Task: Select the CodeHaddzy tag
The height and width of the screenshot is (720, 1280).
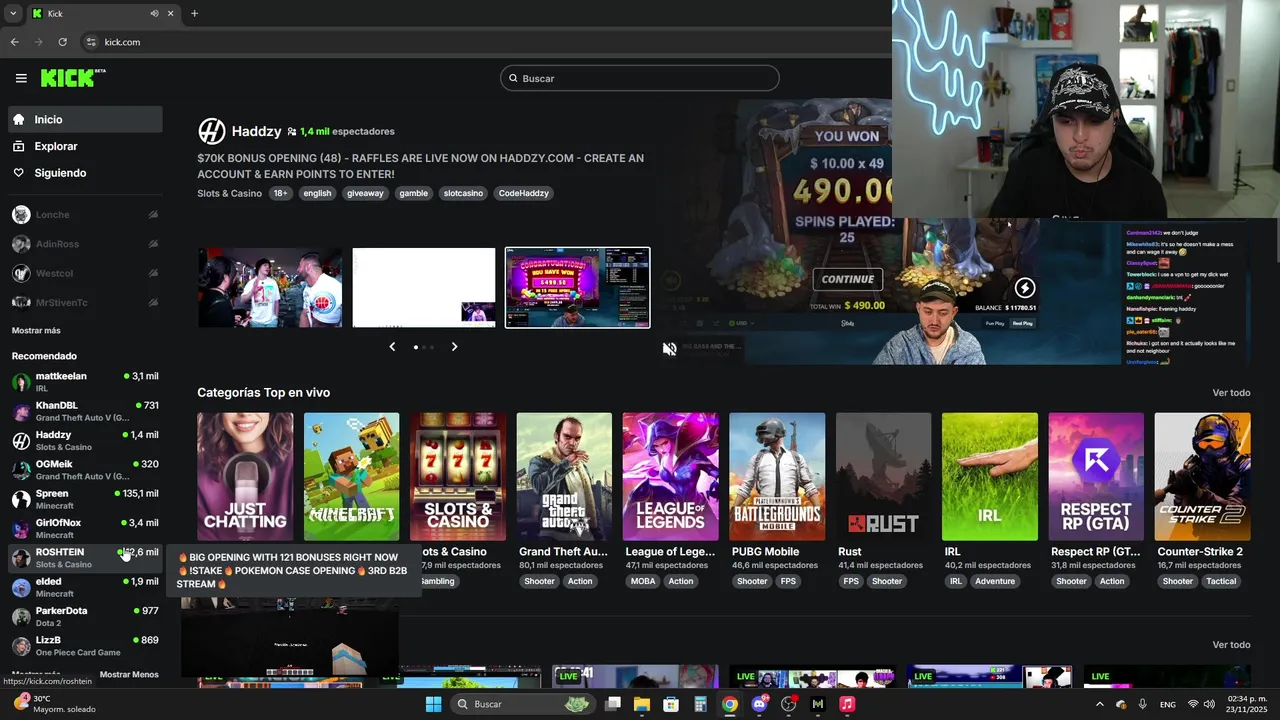Action: pyautogui.click(x=524, y=193)
